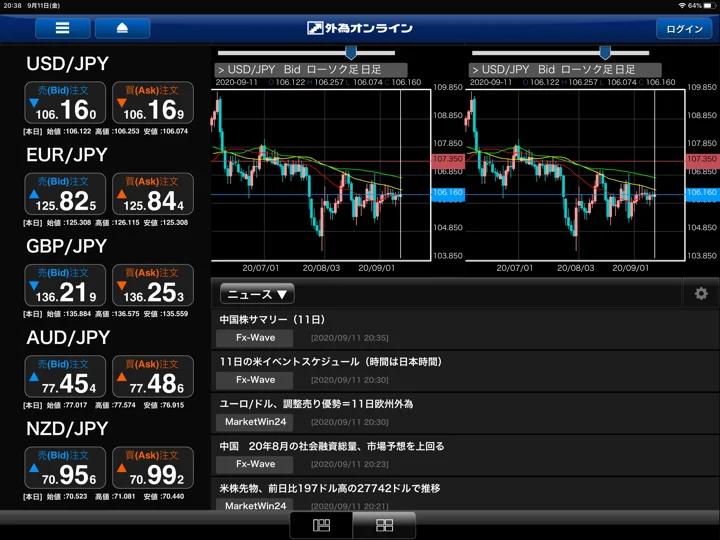Switch to the three-panel layout icon
Image resolution: width=720 pixels, height=540 pixels.
pyautogui.click(x=321, y=525)
